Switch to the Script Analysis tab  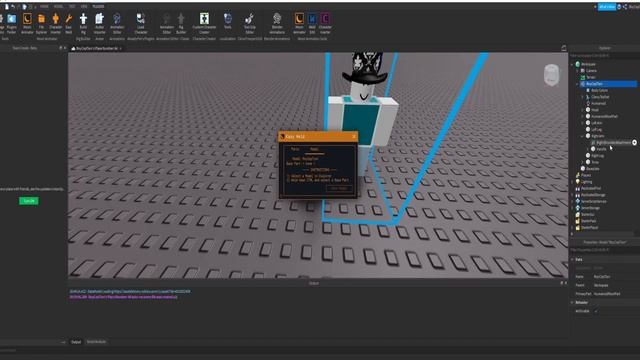point(96,342)
